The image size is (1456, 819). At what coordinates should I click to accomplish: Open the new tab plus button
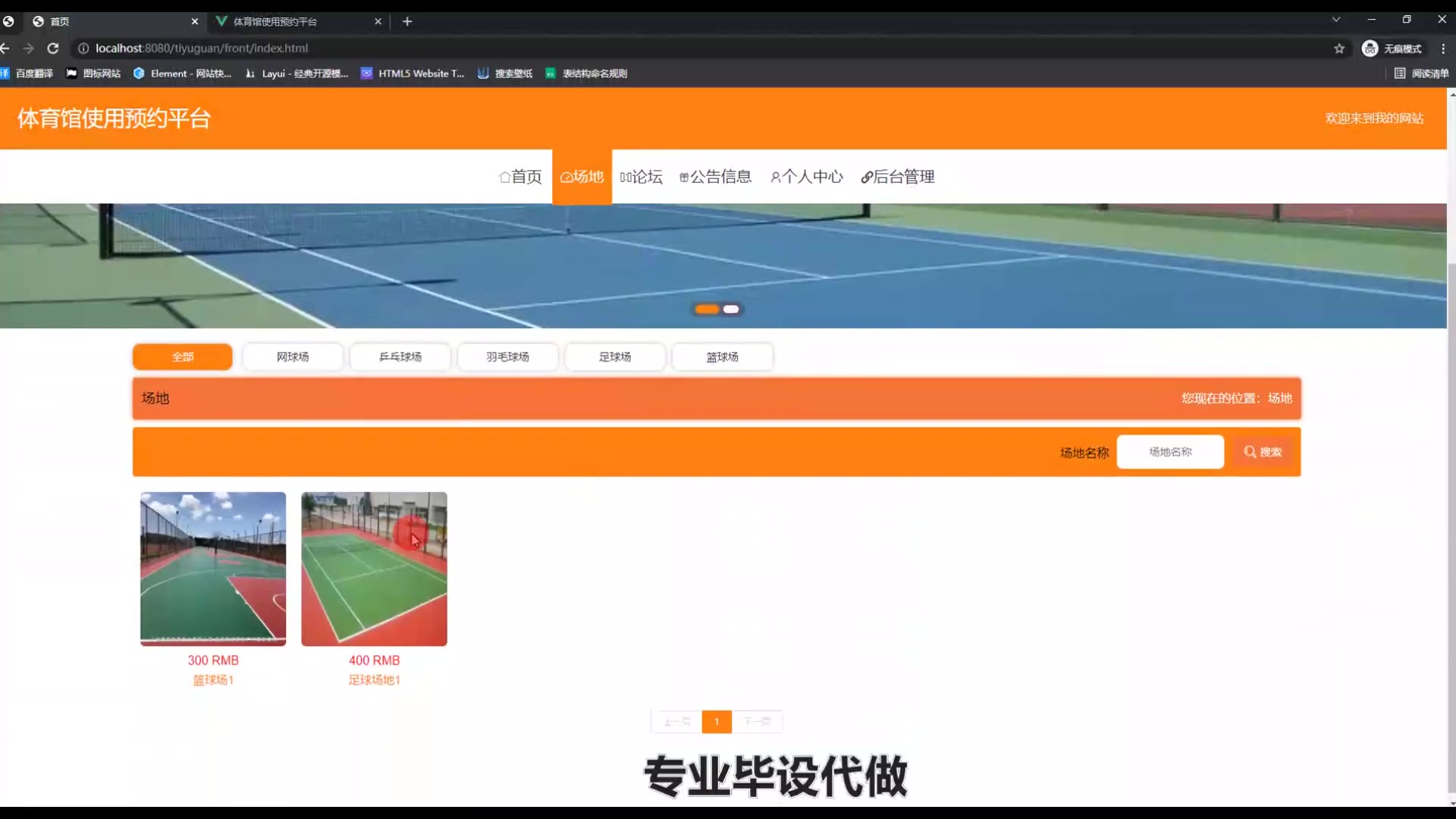click(x=407, y=21)
